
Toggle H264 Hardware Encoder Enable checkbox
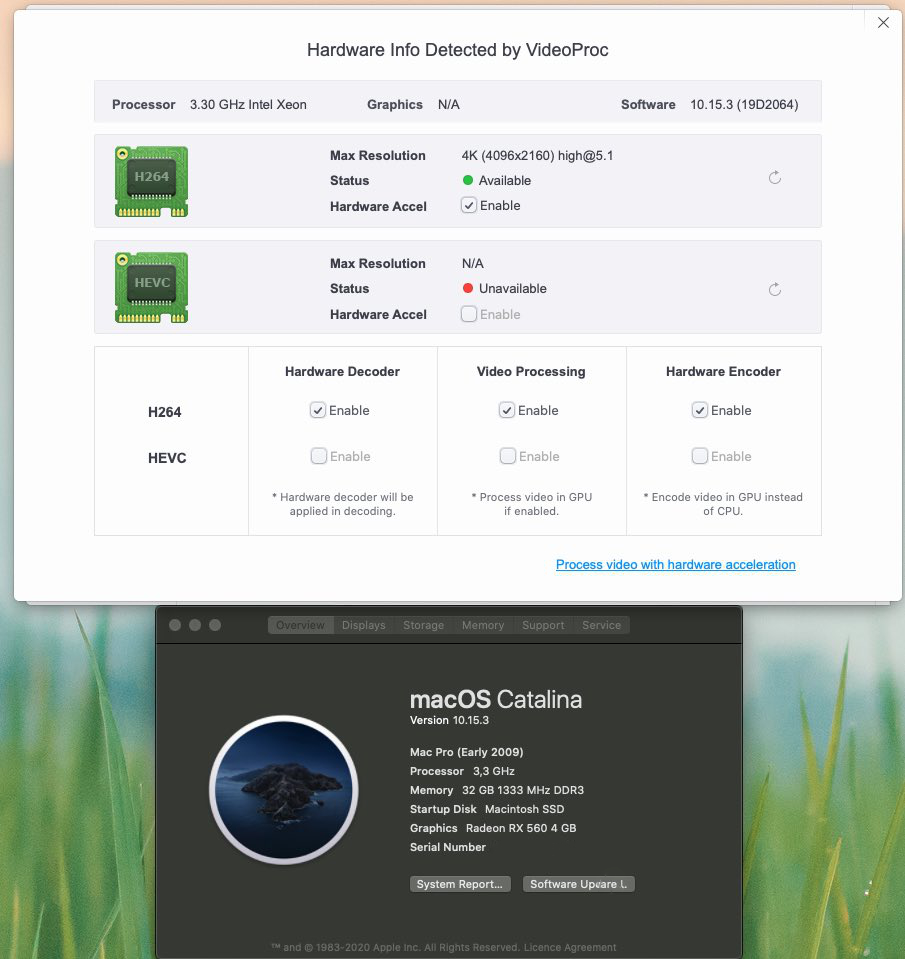[x=700, y=410]
